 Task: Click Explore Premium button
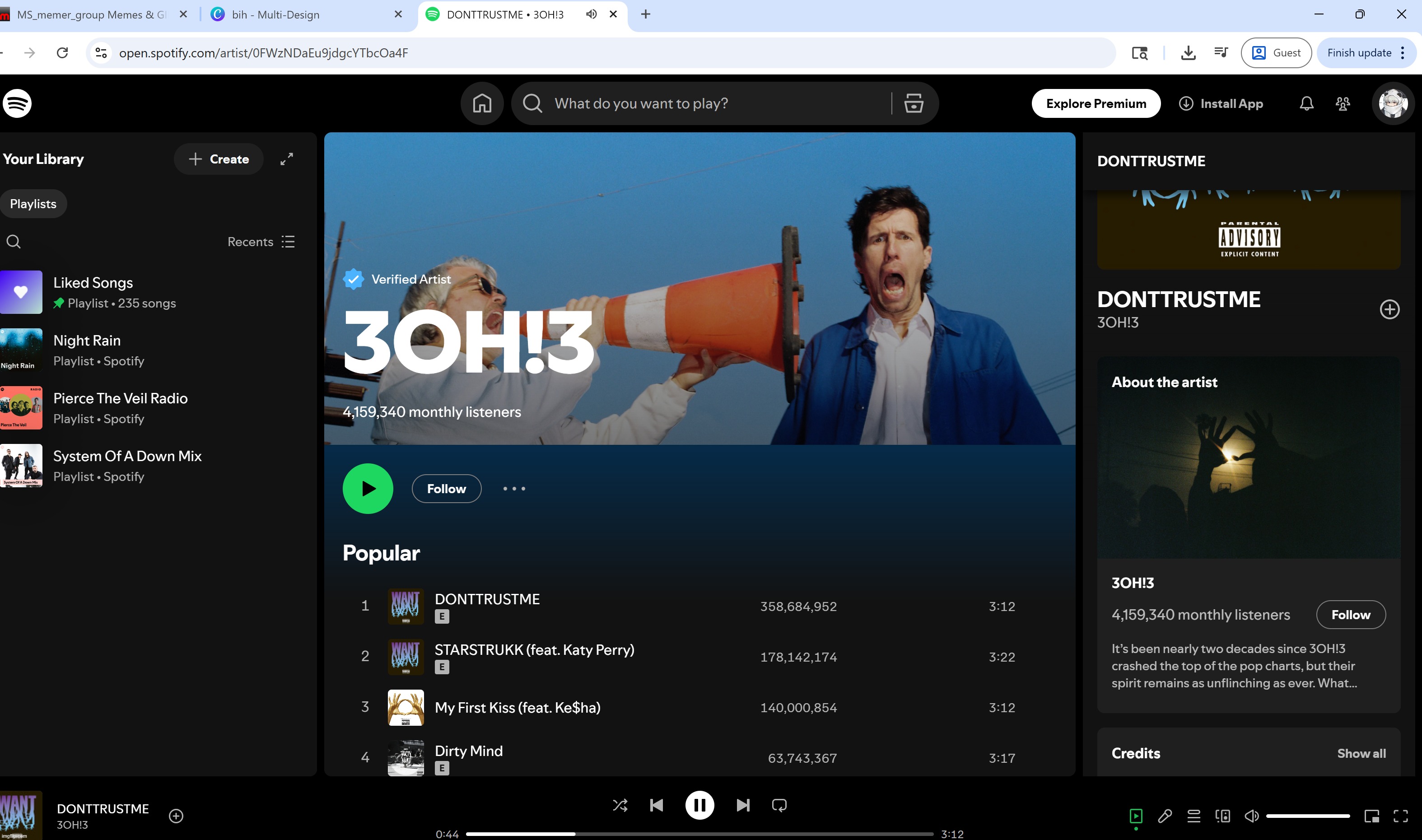click(1096, 103)
